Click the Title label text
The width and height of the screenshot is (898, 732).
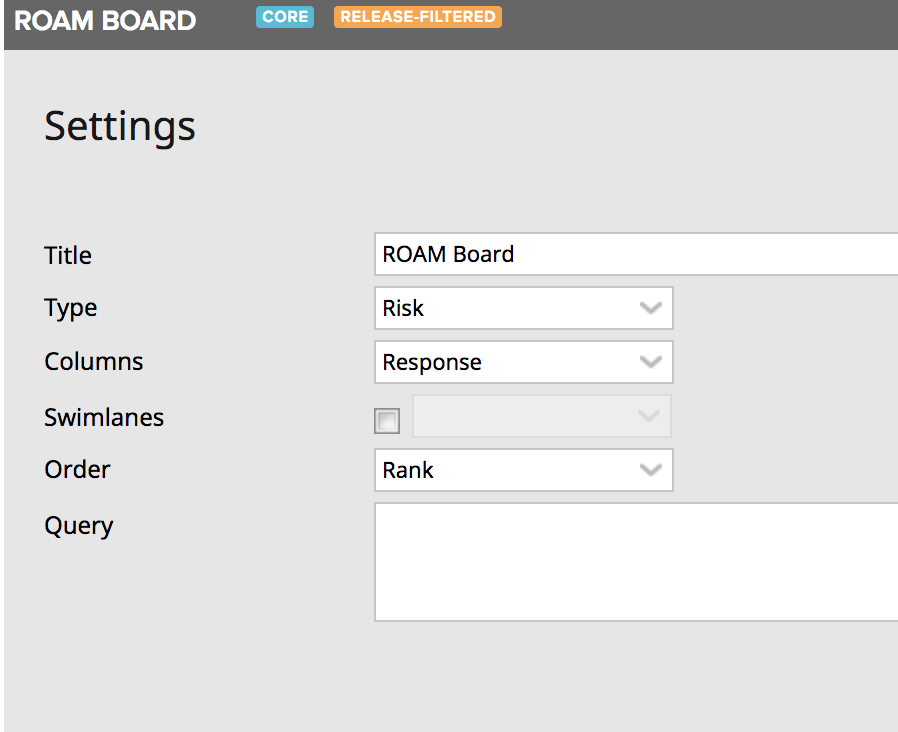[68, 255]
